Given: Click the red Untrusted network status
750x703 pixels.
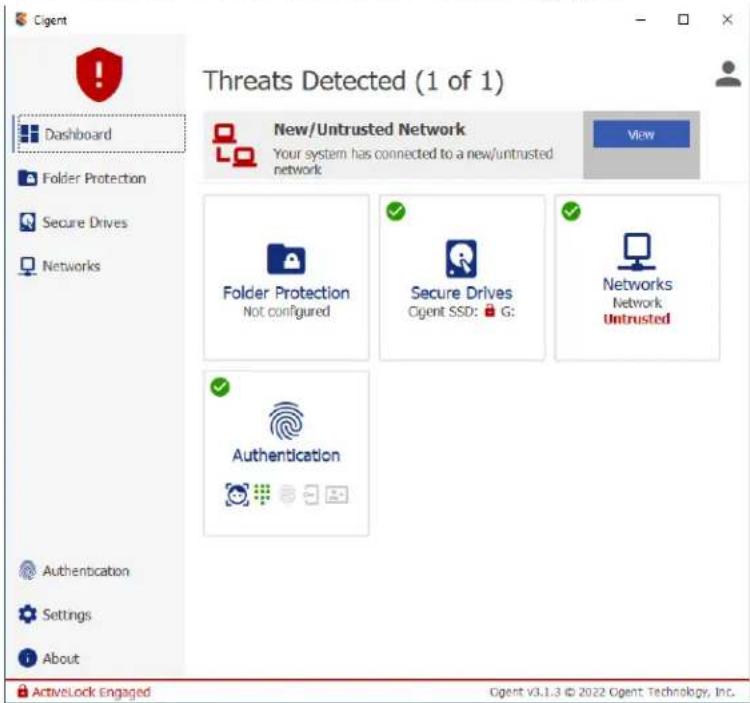Looking at the screenshot, I should click(637, 319).
